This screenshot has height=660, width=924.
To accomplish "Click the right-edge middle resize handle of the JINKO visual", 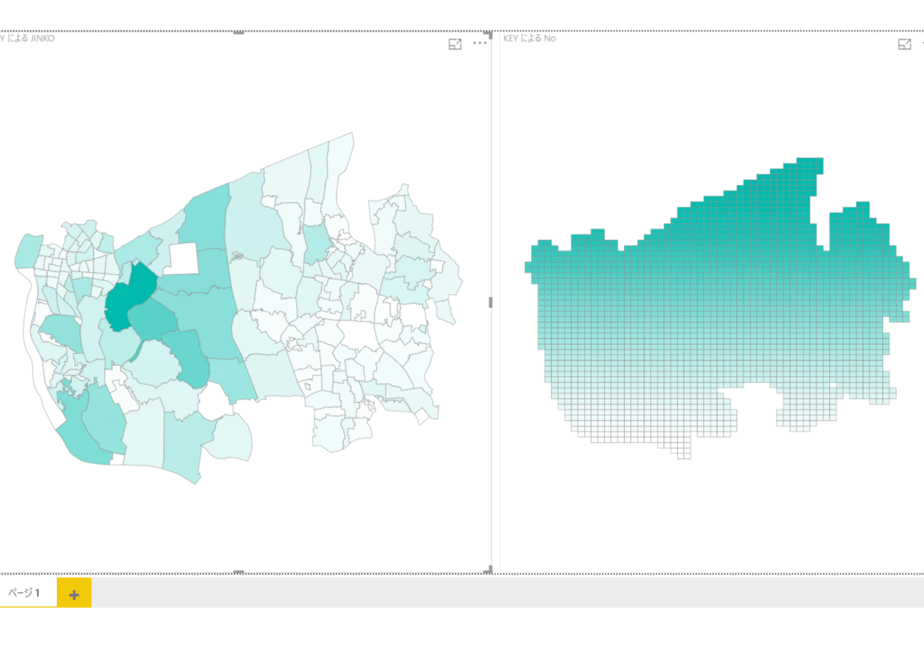I will pos(490,302).
